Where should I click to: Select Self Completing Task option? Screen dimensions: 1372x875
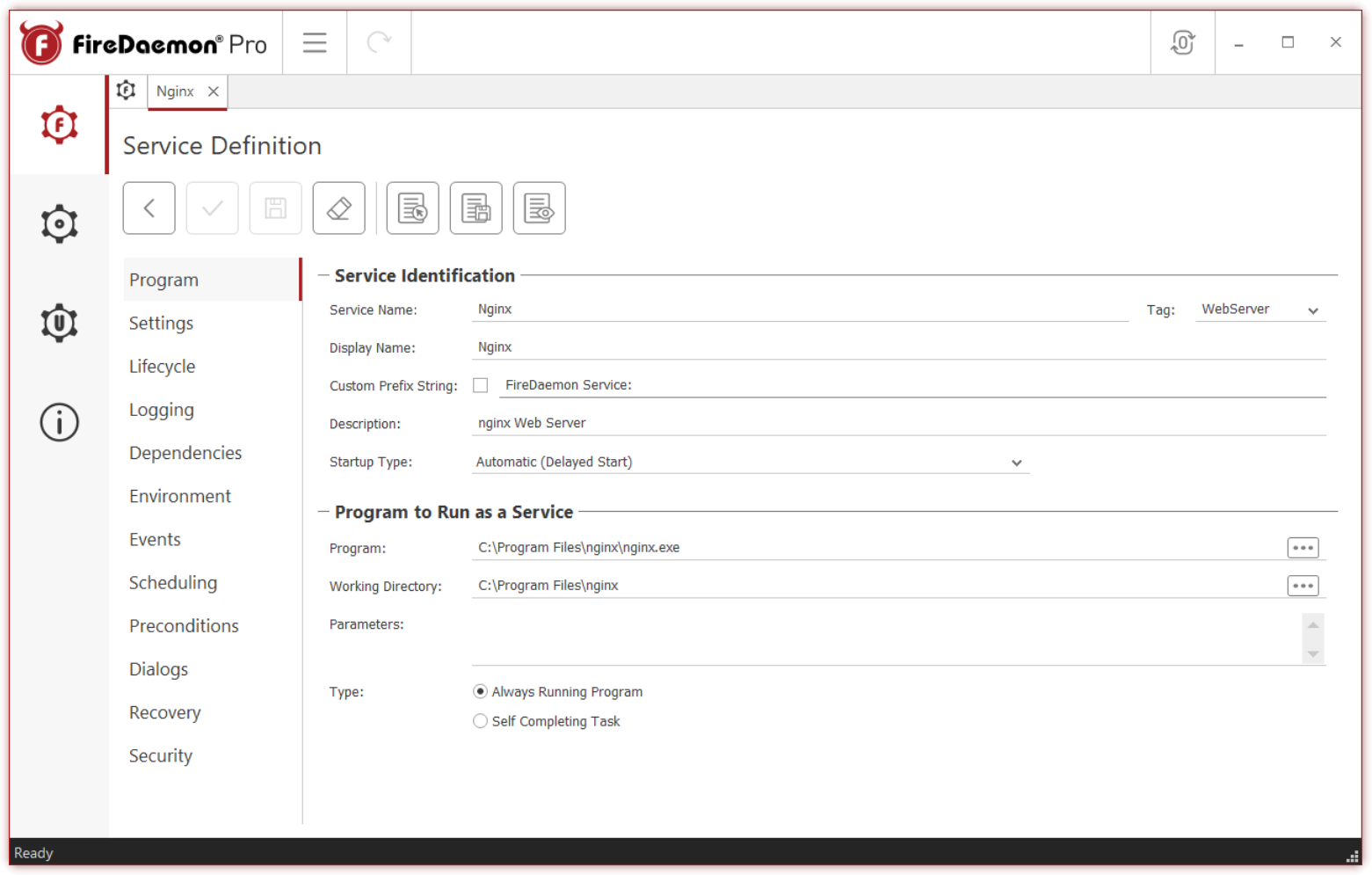point(547,721)
